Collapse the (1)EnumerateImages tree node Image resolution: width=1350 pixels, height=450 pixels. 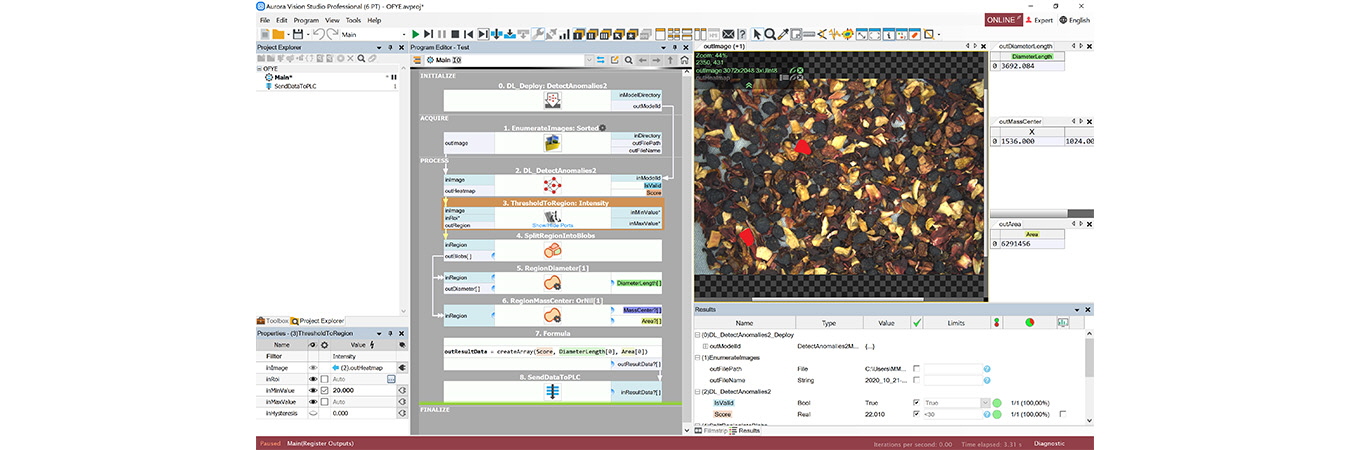(x=698, y=357)
